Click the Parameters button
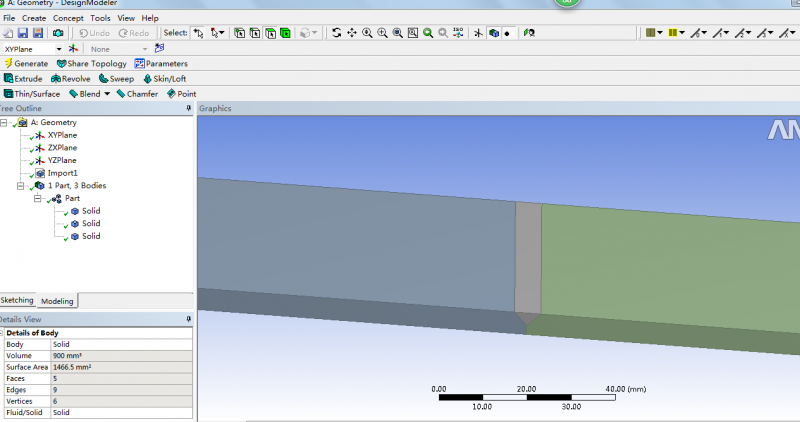The height and width of the screenshot is (422, 800). (160, 63)
